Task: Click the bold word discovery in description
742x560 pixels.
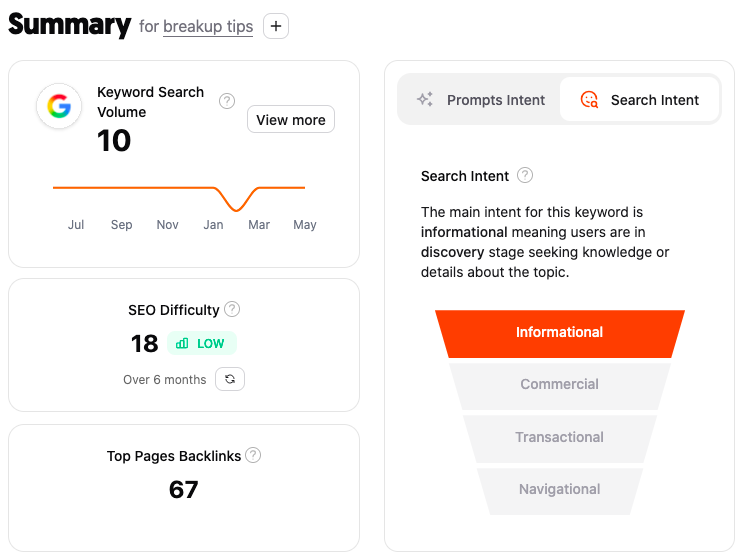Action: click(x=452, y=252)
